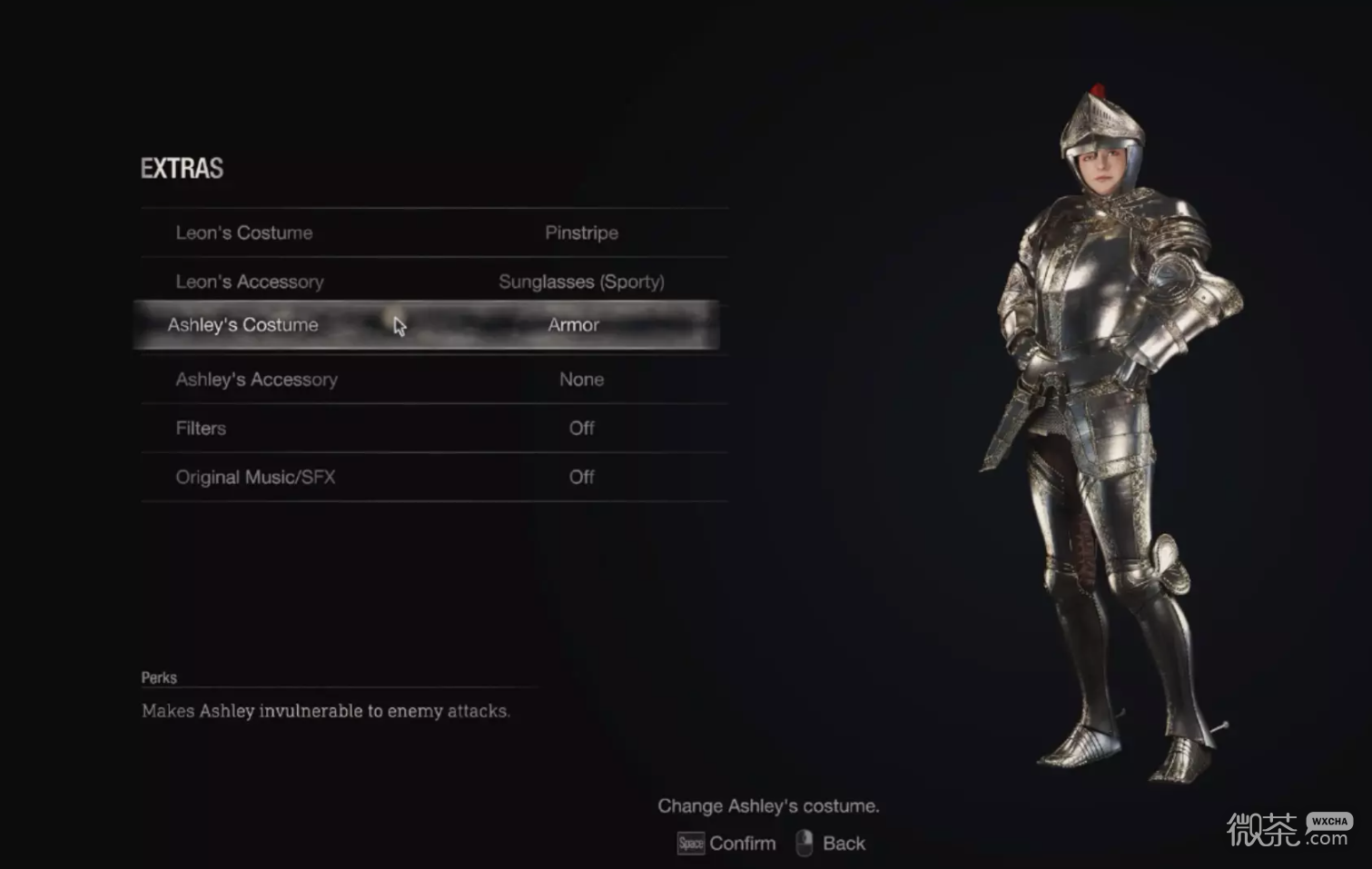
Task: Click the Perks description text
Action: pos(325,711)
